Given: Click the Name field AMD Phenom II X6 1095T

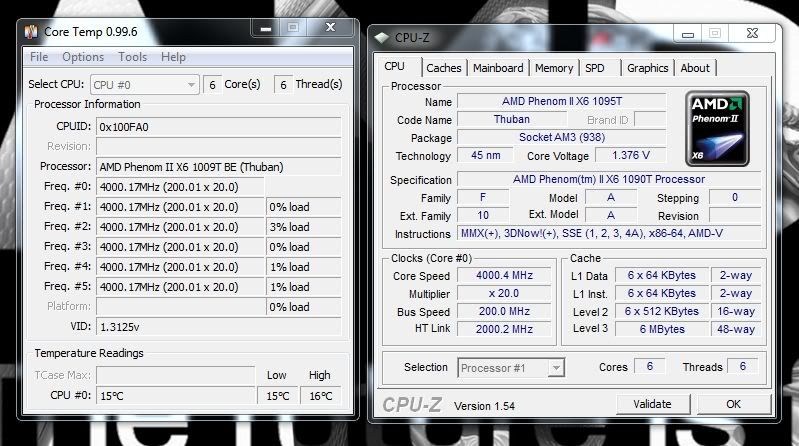Looking at the screenshot, I should (x=562, y=101).
